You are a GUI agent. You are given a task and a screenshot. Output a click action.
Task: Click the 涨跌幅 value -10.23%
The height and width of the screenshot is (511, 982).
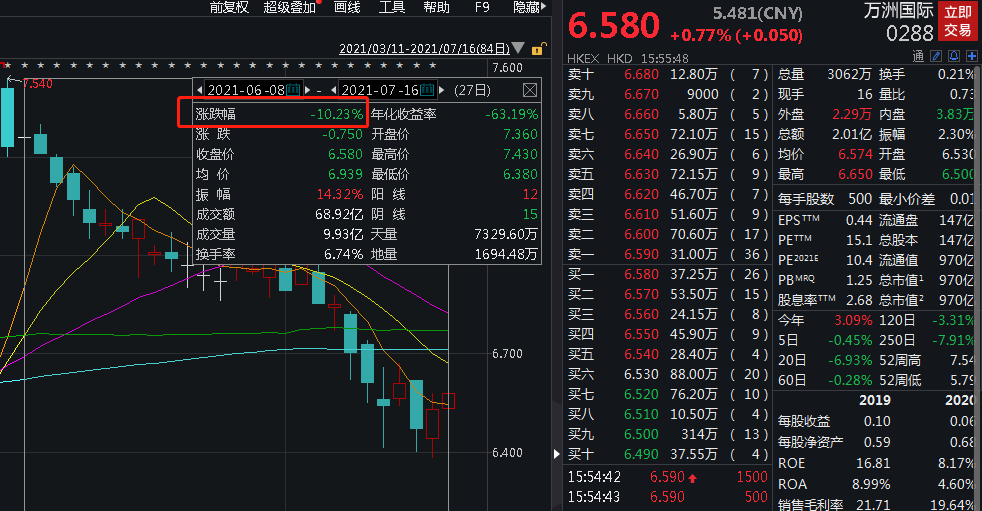click(x=336, y=114)
